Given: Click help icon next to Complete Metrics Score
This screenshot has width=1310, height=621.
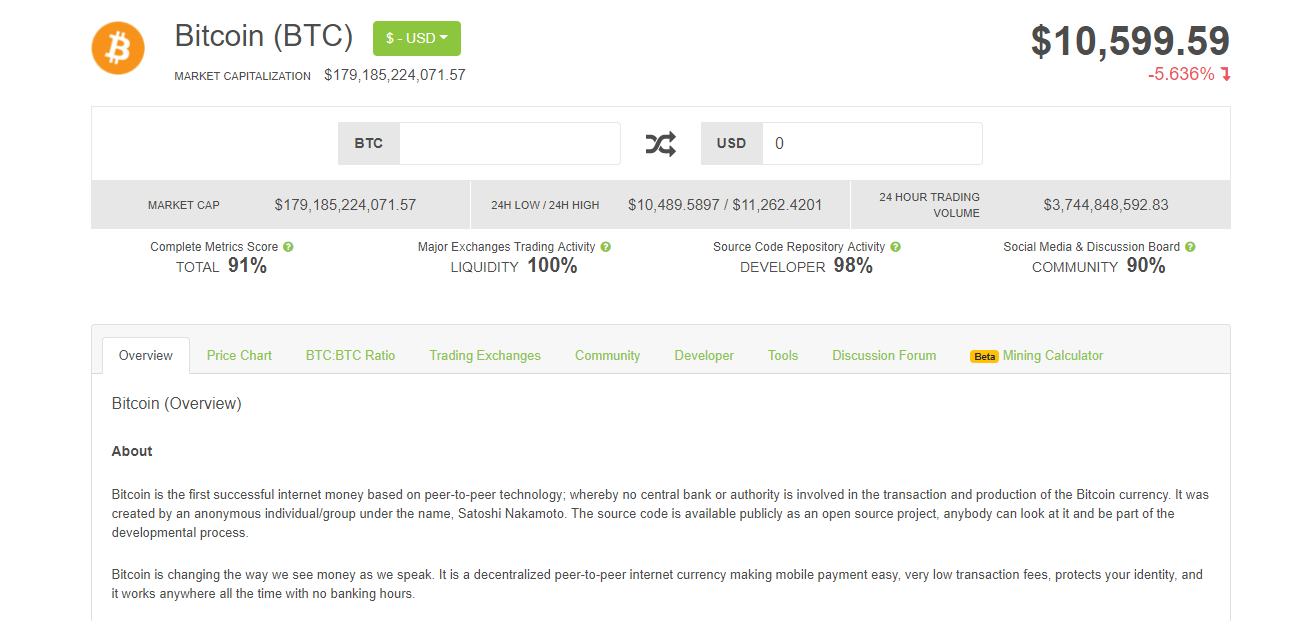Looking at the screenshot, I should point(288,247).
